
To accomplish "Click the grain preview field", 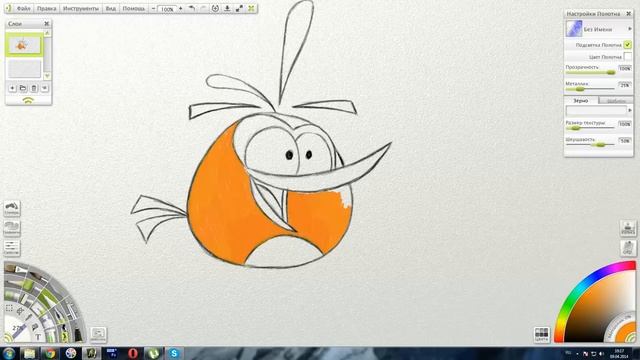I will pos(596,110).
